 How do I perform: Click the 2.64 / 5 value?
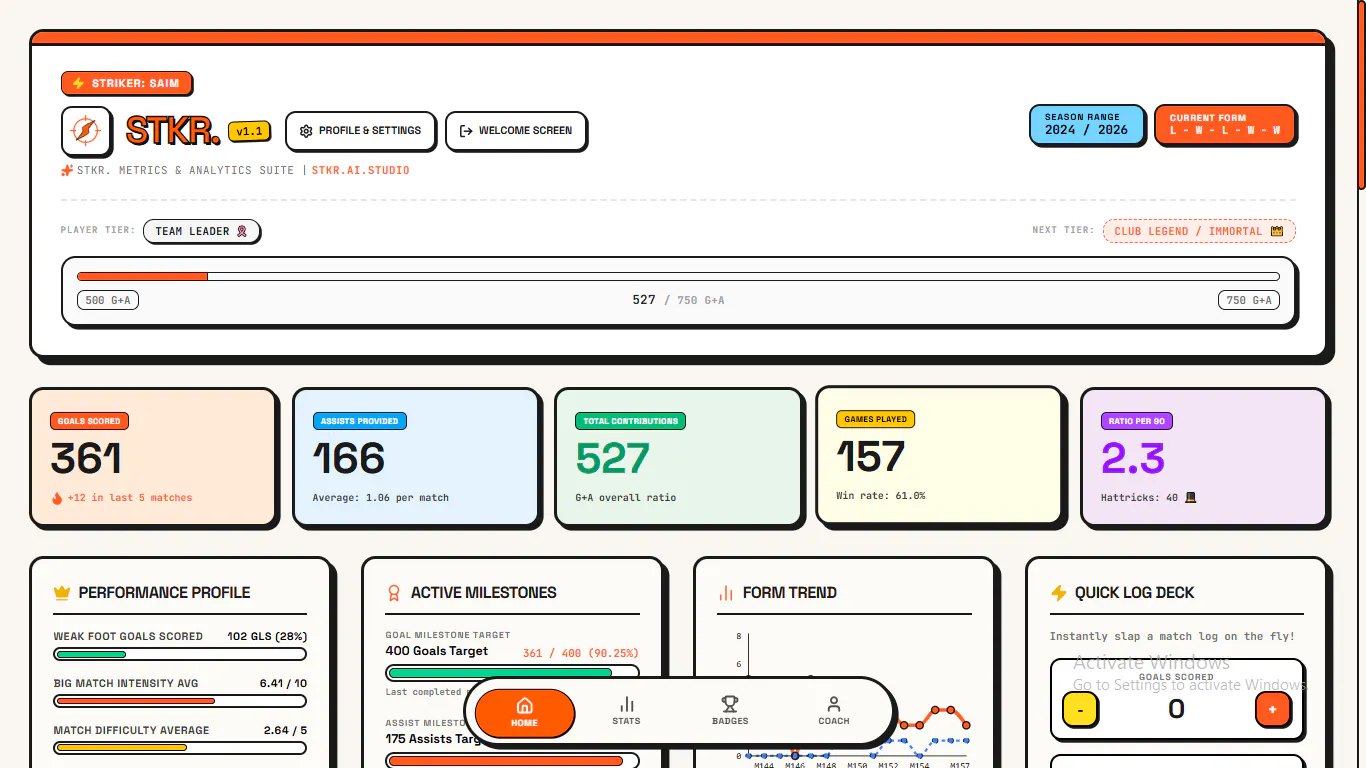[x=285, y=730]
